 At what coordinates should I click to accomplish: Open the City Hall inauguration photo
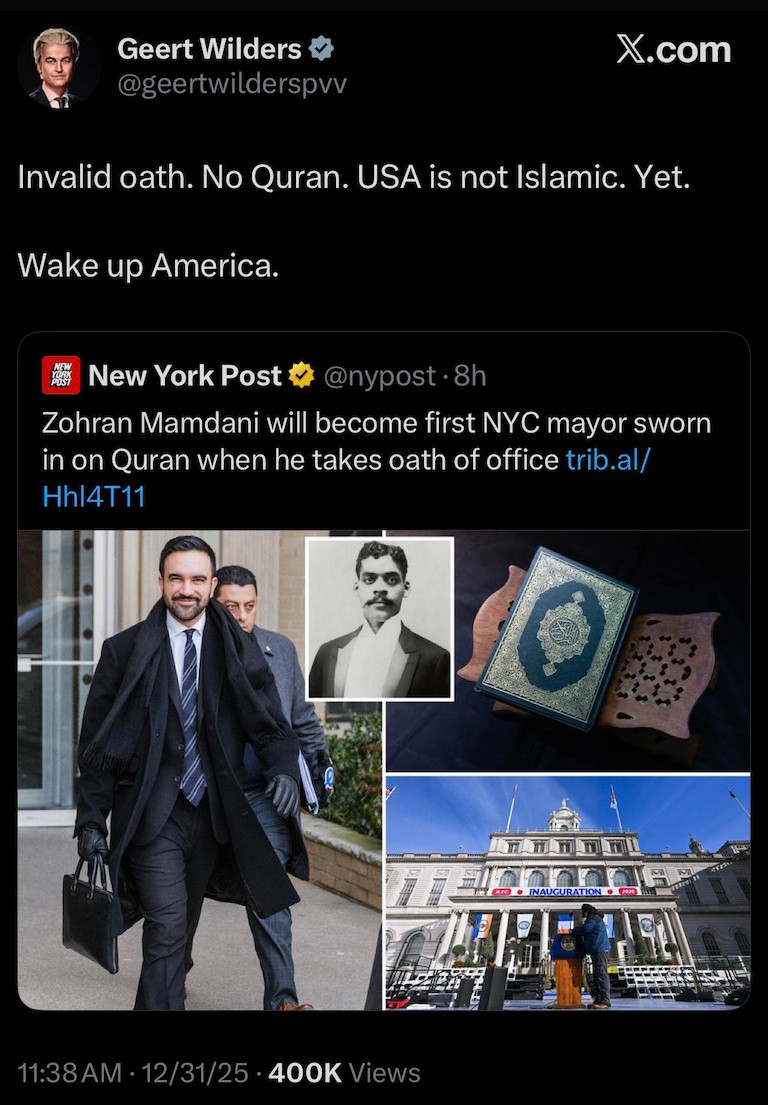(x=568, y=893)
